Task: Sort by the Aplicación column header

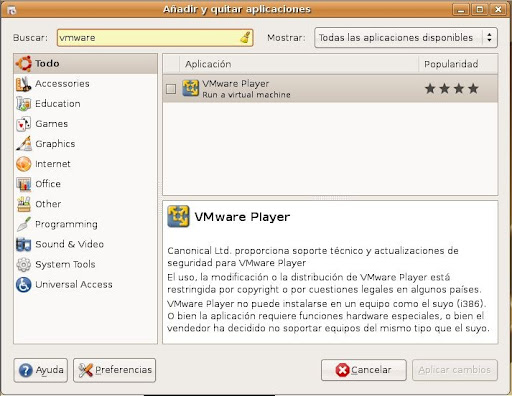Action: [x=299, y=64]
